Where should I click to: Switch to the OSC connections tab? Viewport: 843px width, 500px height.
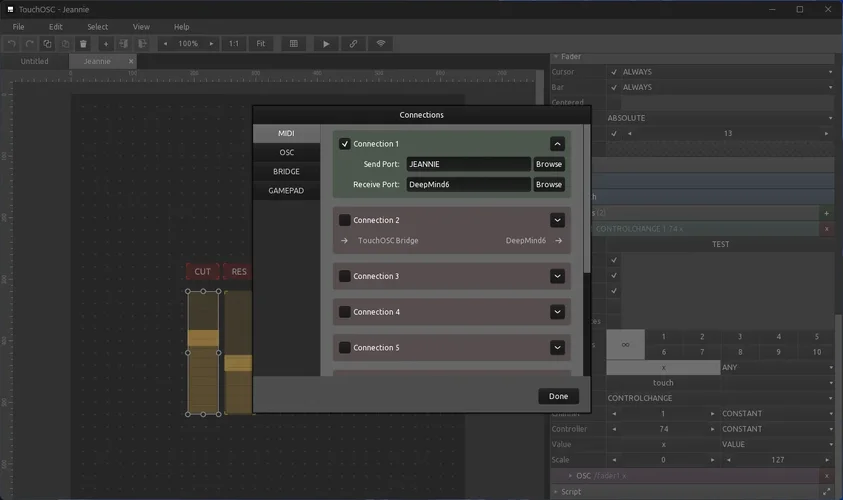(x=286, y=152)
